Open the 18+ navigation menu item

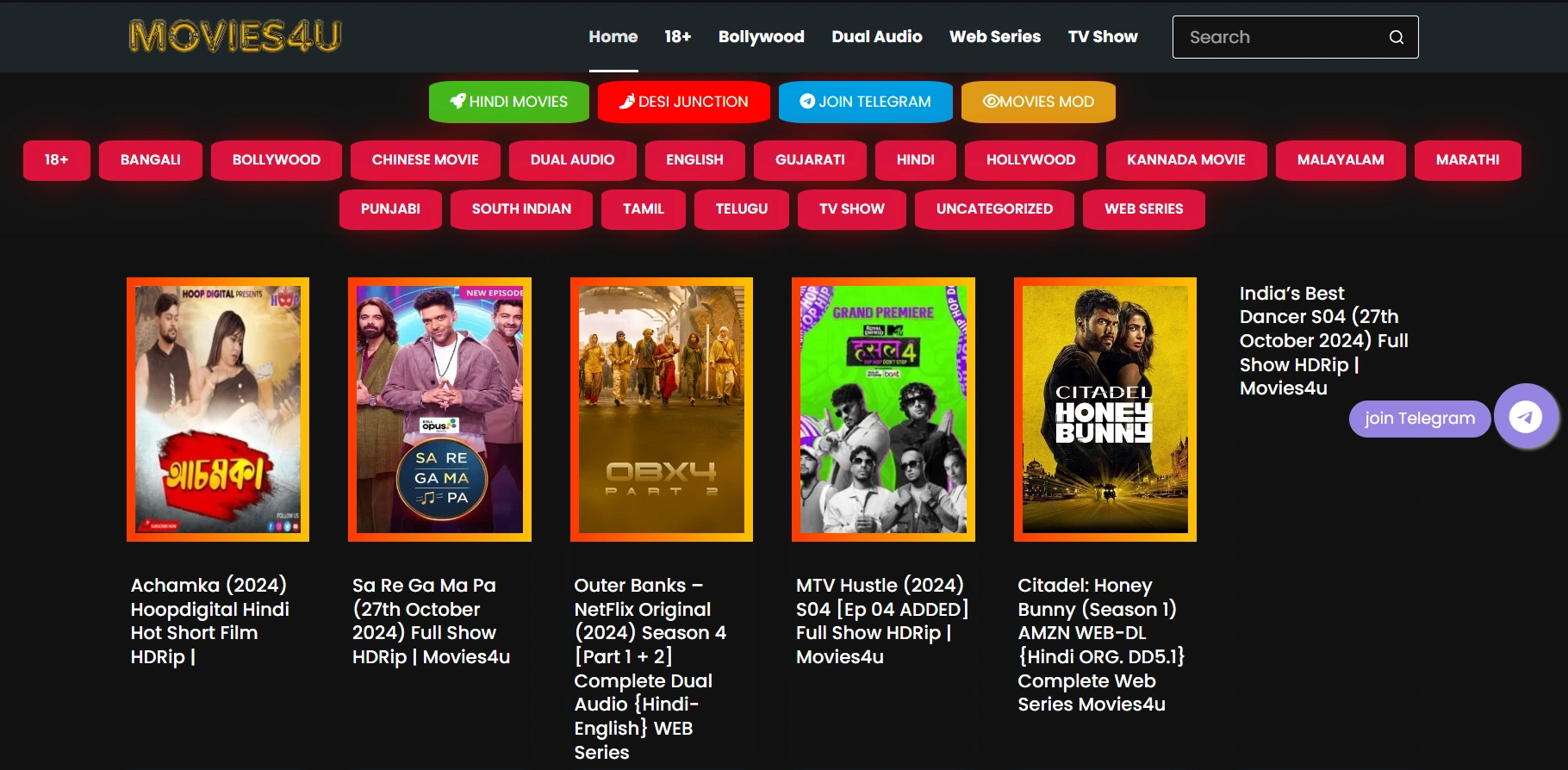pyautogui.click(x=678, y=37)
